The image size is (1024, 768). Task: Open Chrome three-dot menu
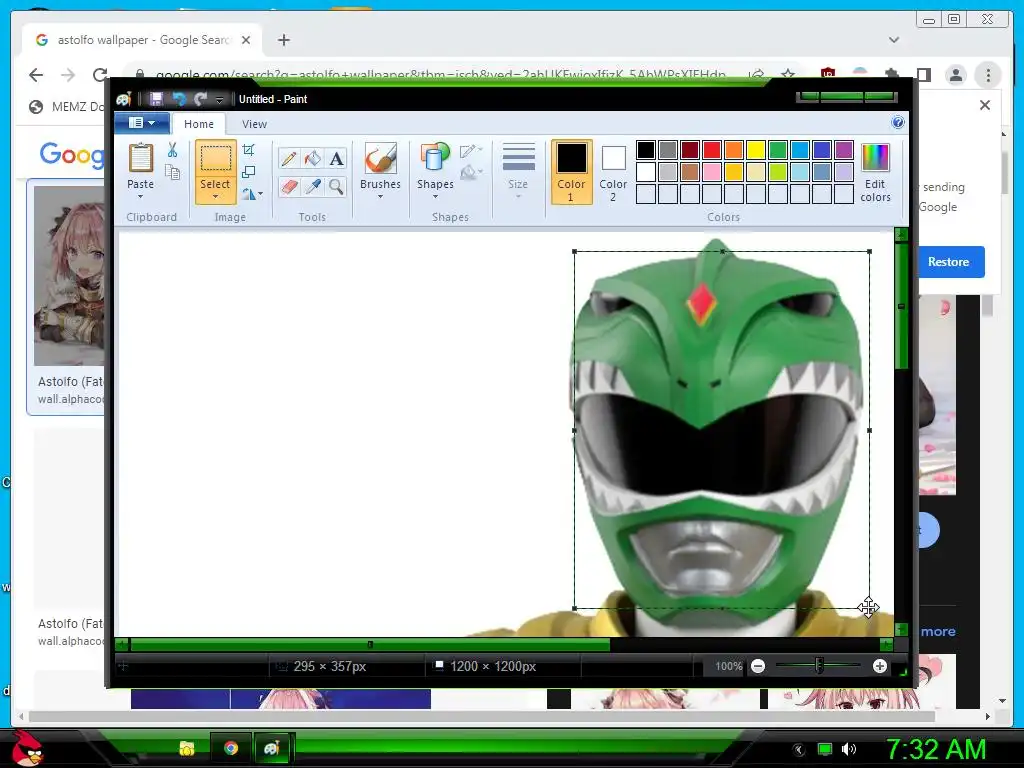click(x=988, y=75)
